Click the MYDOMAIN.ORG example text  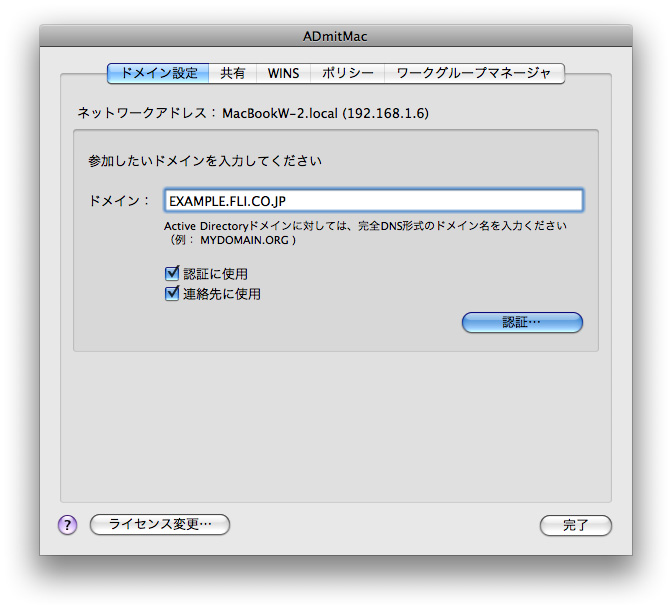[244, 240]
